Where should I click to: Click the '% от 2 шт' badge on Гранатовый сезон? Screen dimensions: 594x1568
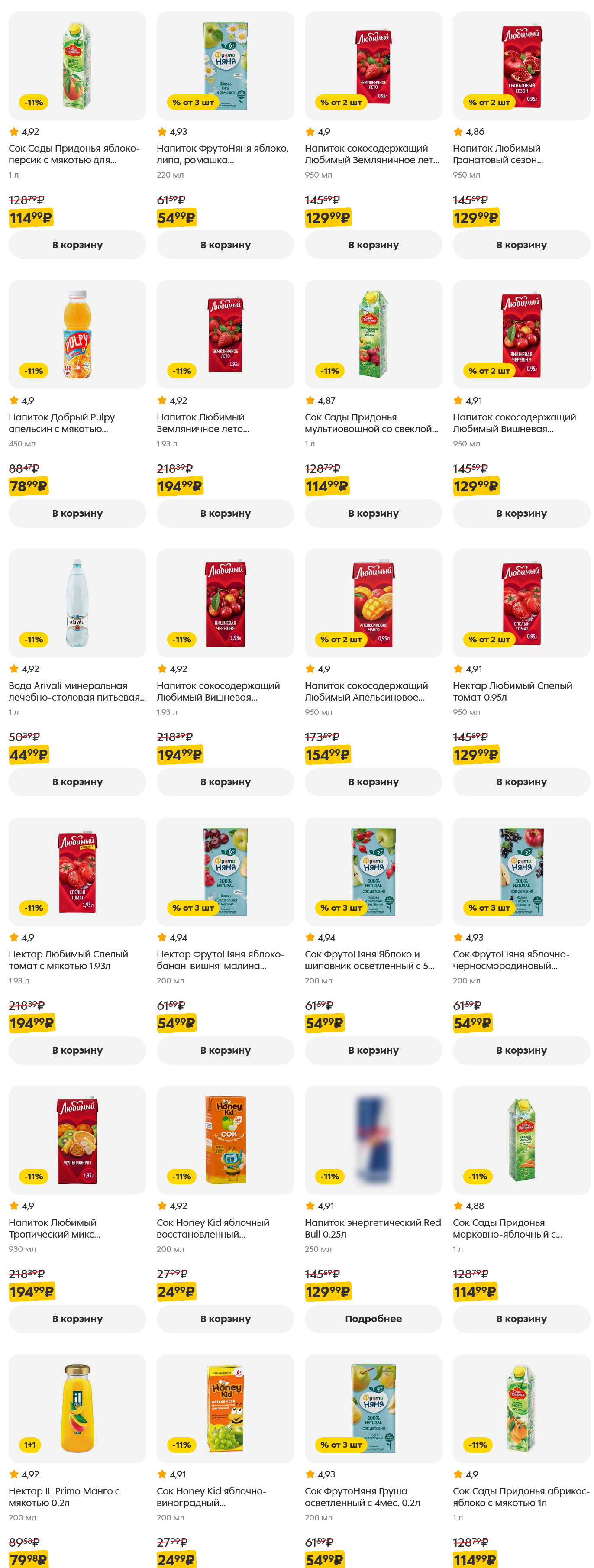coord(489,102)
